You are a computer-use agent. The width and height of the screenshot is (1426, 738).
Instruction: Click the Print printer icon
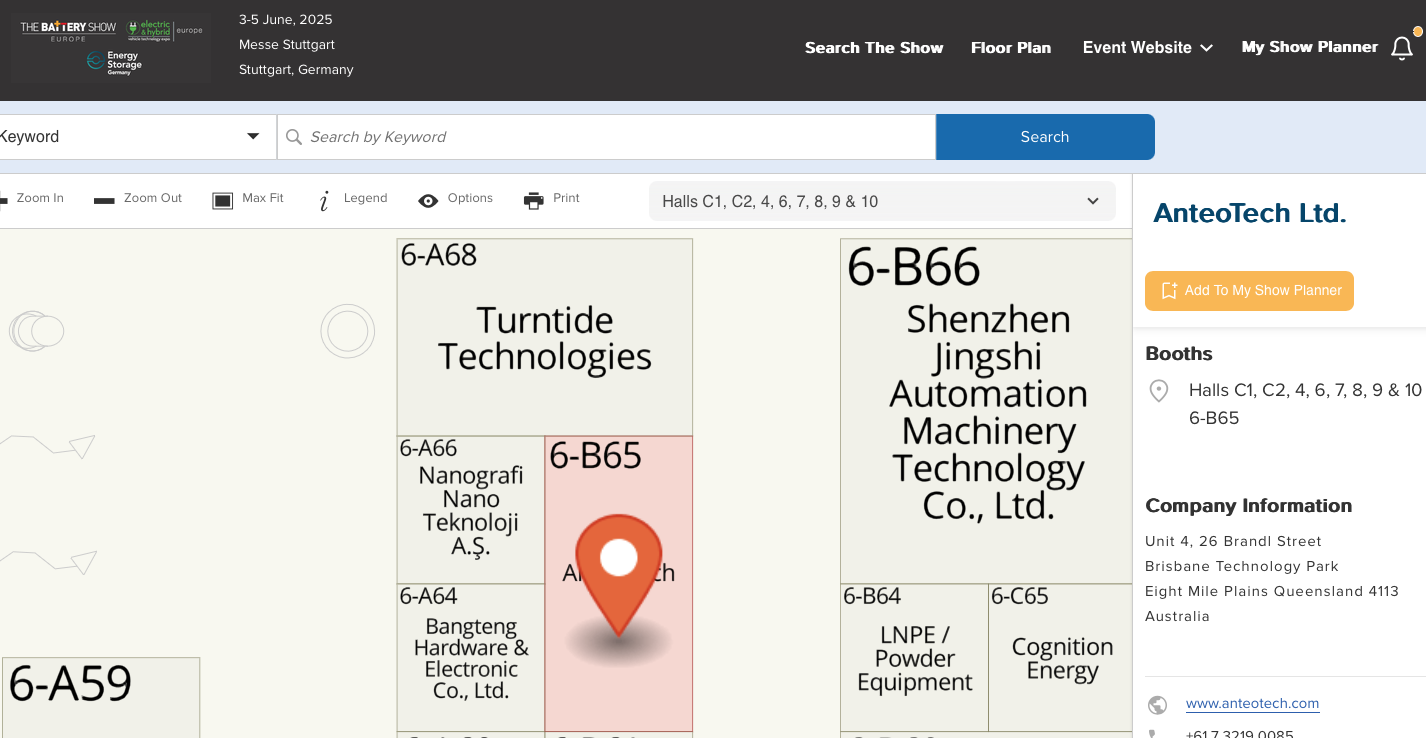(x=534, y=200)
